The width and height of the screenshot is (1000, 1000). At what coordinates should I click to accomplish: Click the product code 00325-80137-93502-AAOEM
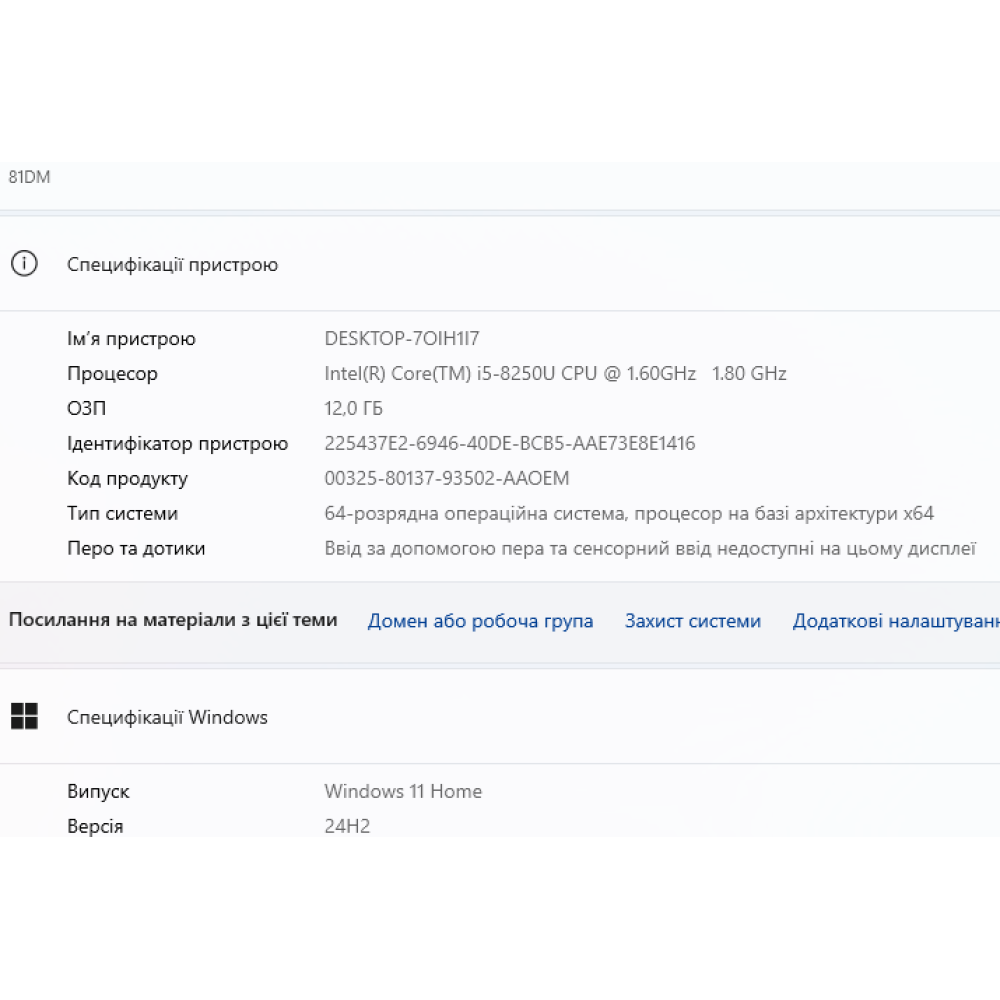(446, 479)
